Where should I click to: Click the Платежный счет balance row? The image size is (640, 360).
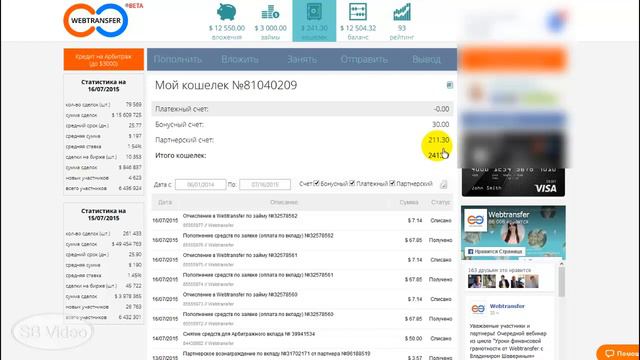click(302, 109)
